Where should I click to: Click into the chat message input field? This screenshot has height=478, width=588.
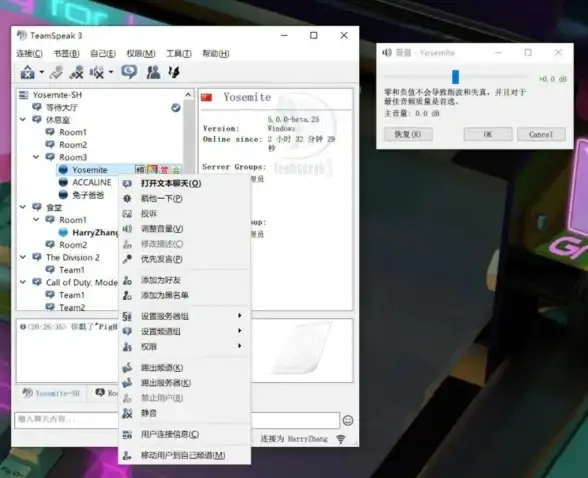177,420
